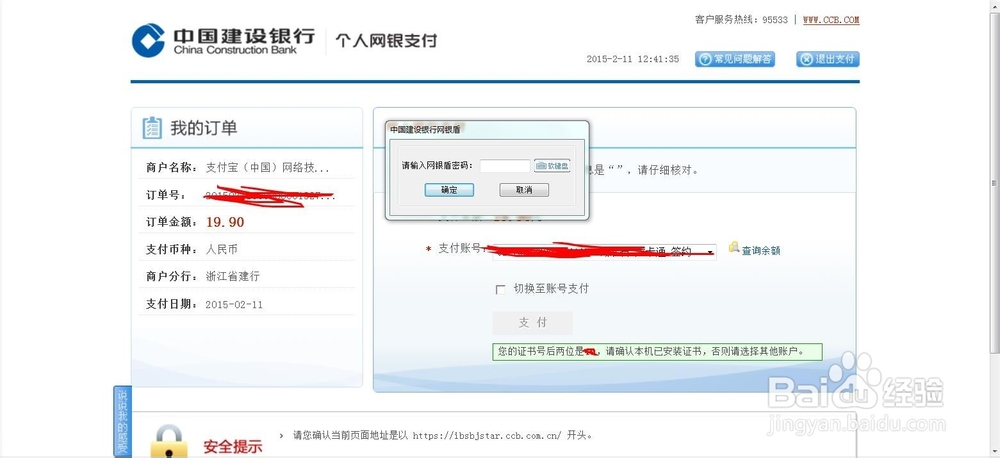Click the hotline text 客户服务热线：95533

click(x=741, y=20)
